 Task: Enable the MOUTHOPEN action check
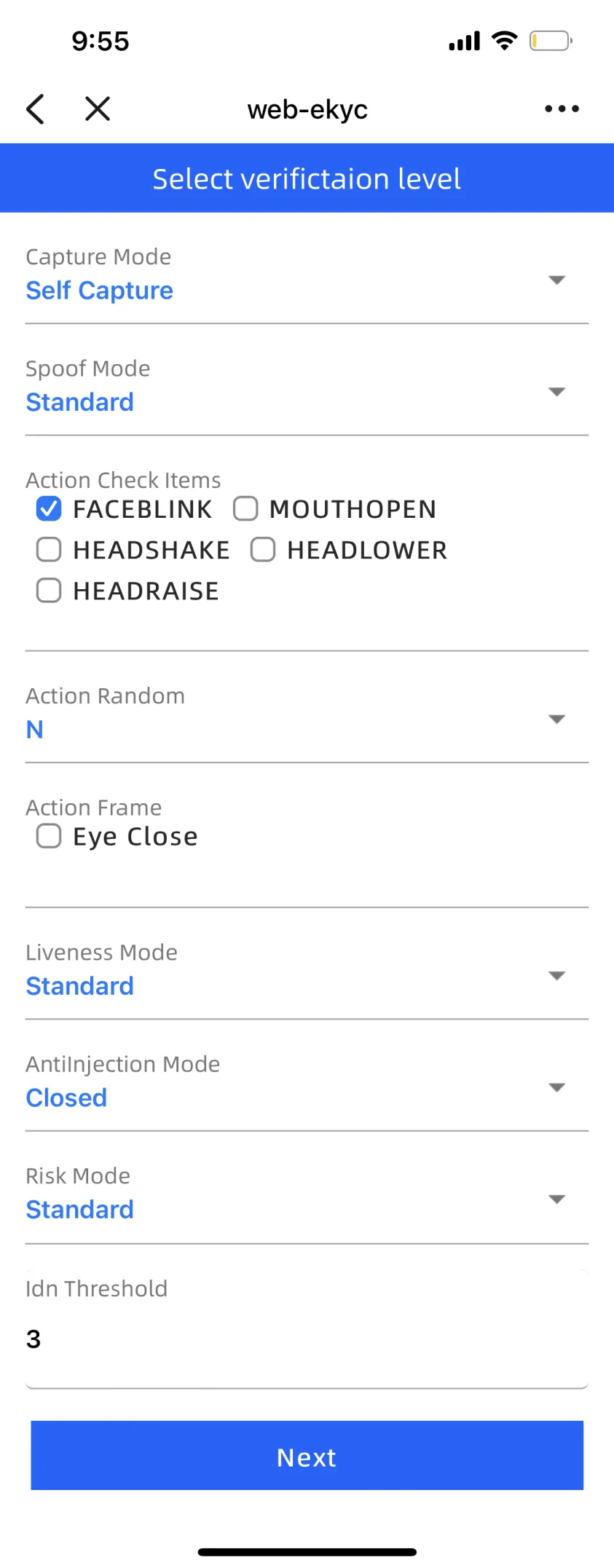point(245,509)
